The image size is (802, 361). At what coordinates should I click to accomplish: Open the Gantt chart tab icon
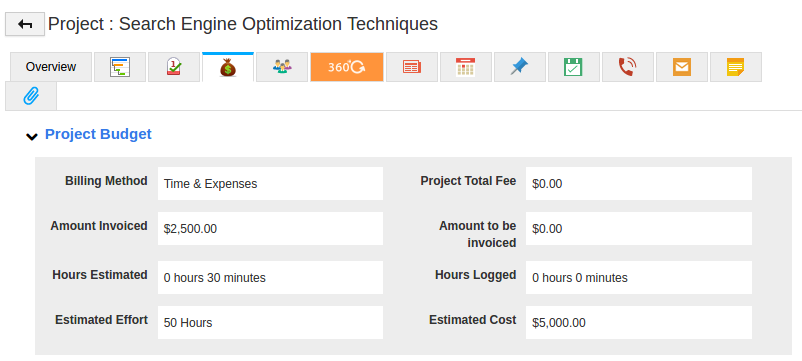(120, 67)
